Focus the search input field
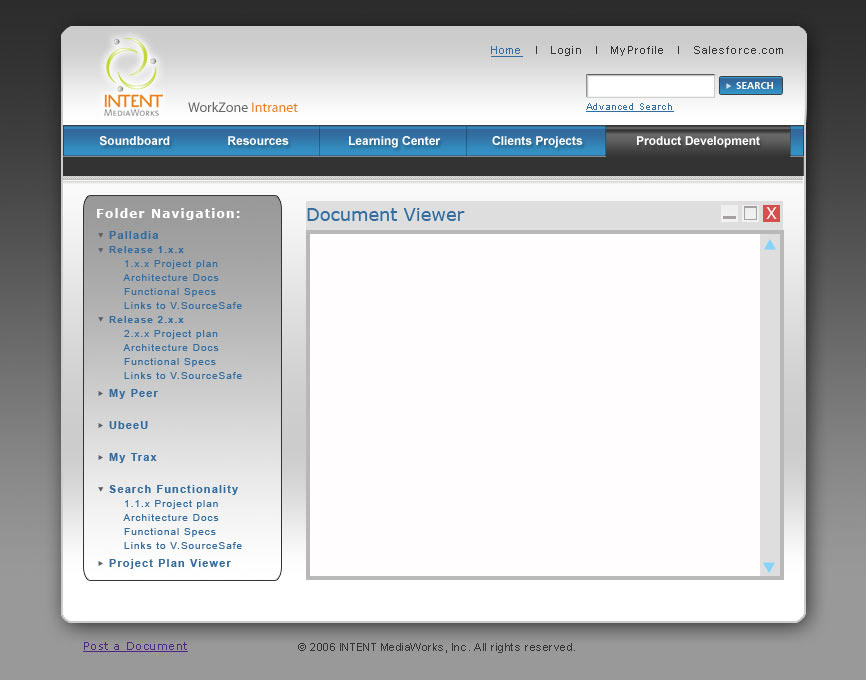The height and width of the screenshot is (680, 866). (650, 86)
